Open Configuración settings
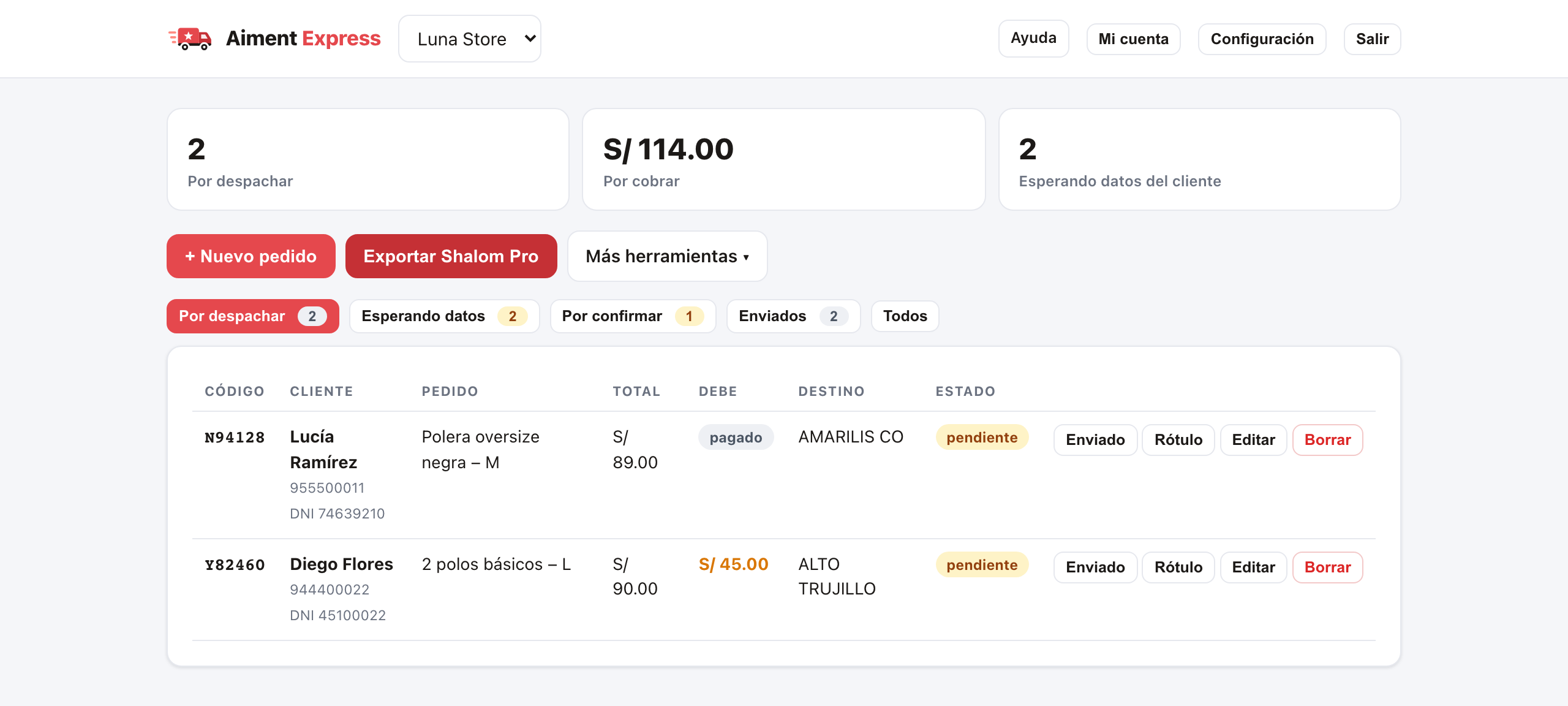 1262,39
